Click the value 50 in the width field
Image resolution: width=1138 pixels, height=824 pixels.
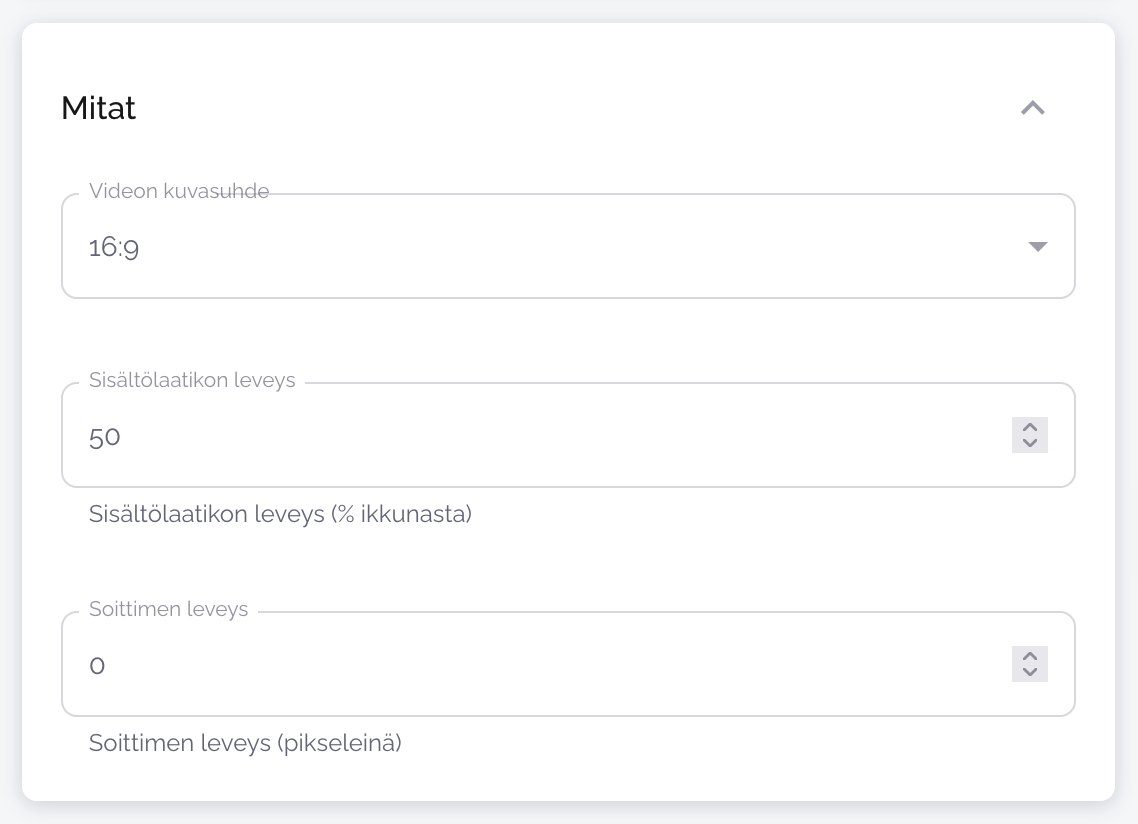click(x=104, y=437)
